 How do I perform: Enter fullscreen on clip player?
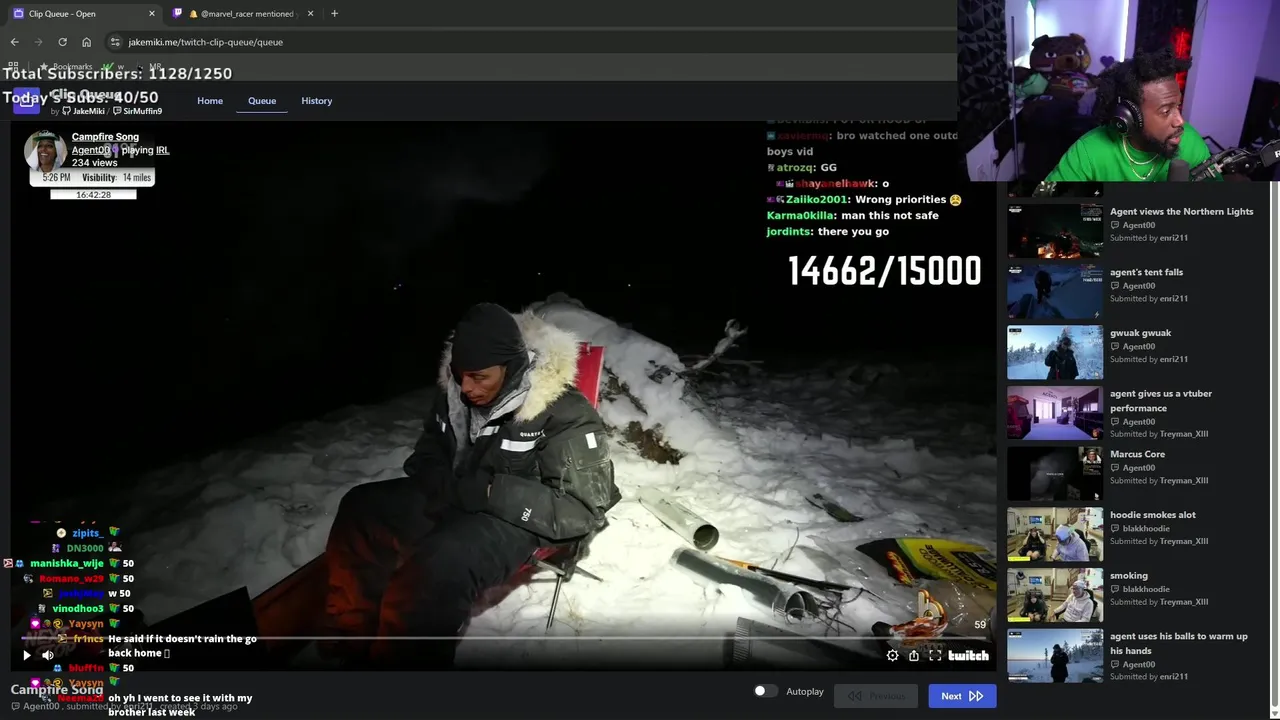pos(935,655)
